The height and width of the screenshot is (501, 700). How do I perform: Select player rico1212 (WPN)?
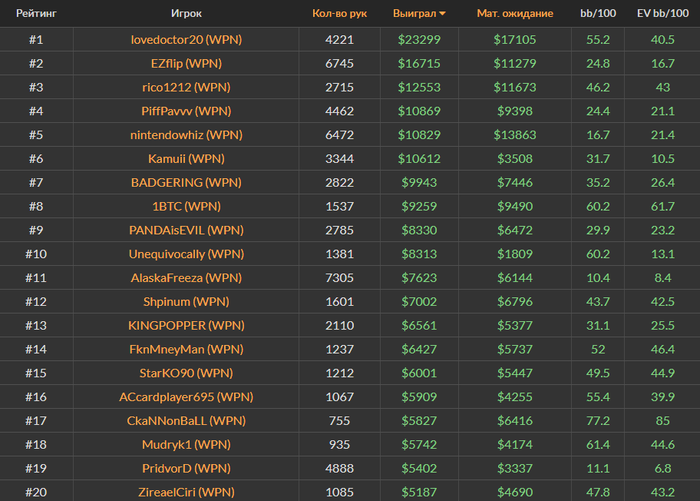pos(186,88)
